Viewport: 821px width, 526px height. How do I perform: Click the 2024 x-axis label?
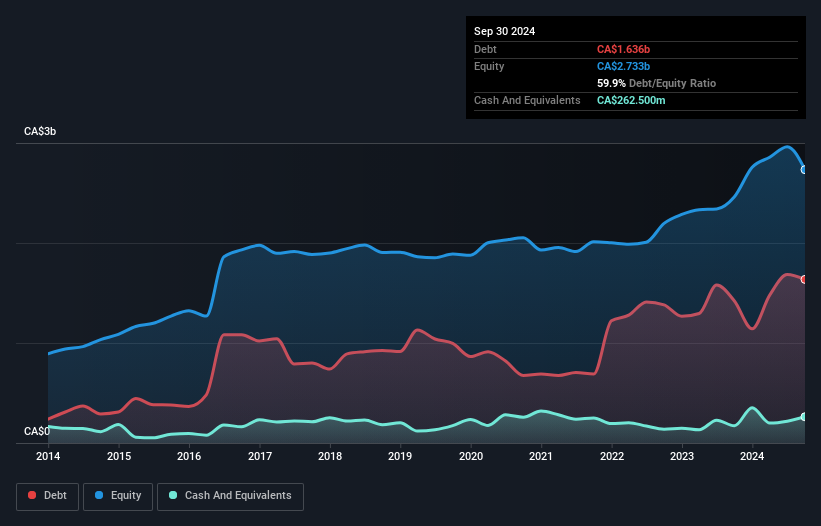[x=752, y=456]
